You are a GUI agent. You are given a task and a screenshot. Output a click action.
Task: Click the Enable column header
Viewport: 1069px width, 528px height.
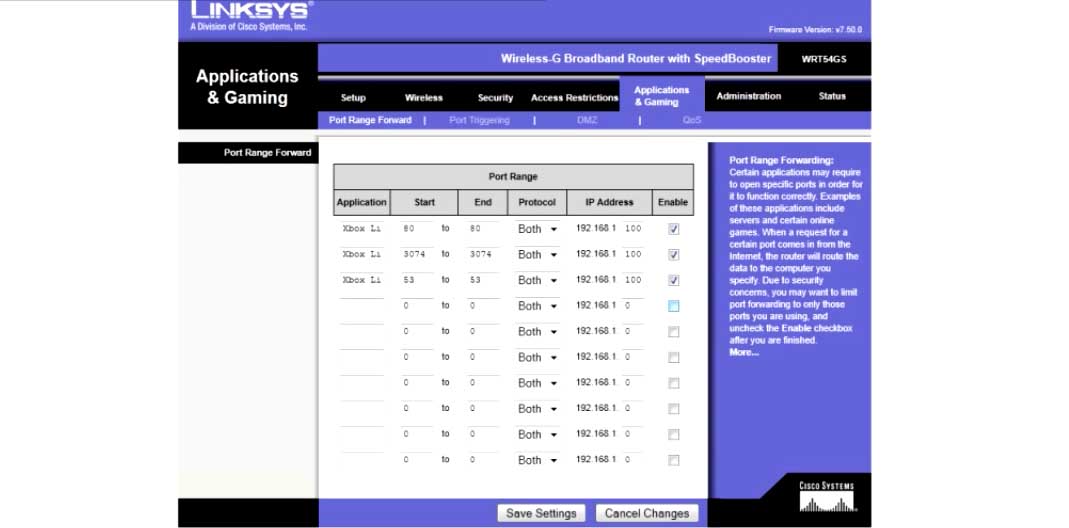[x=673, y=203]
